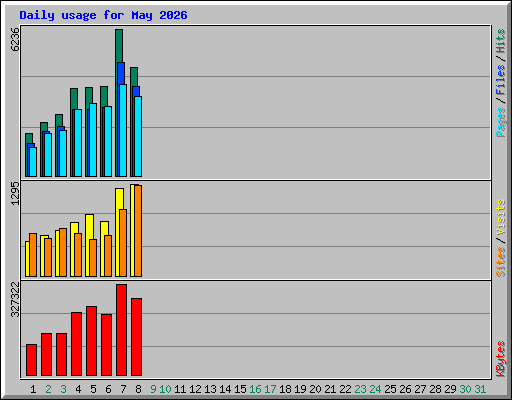This screenshot has width=512, height=400.
Task: Select day label 1 on the x-axis
Action: pyautogui.click(x=33, y=389)
